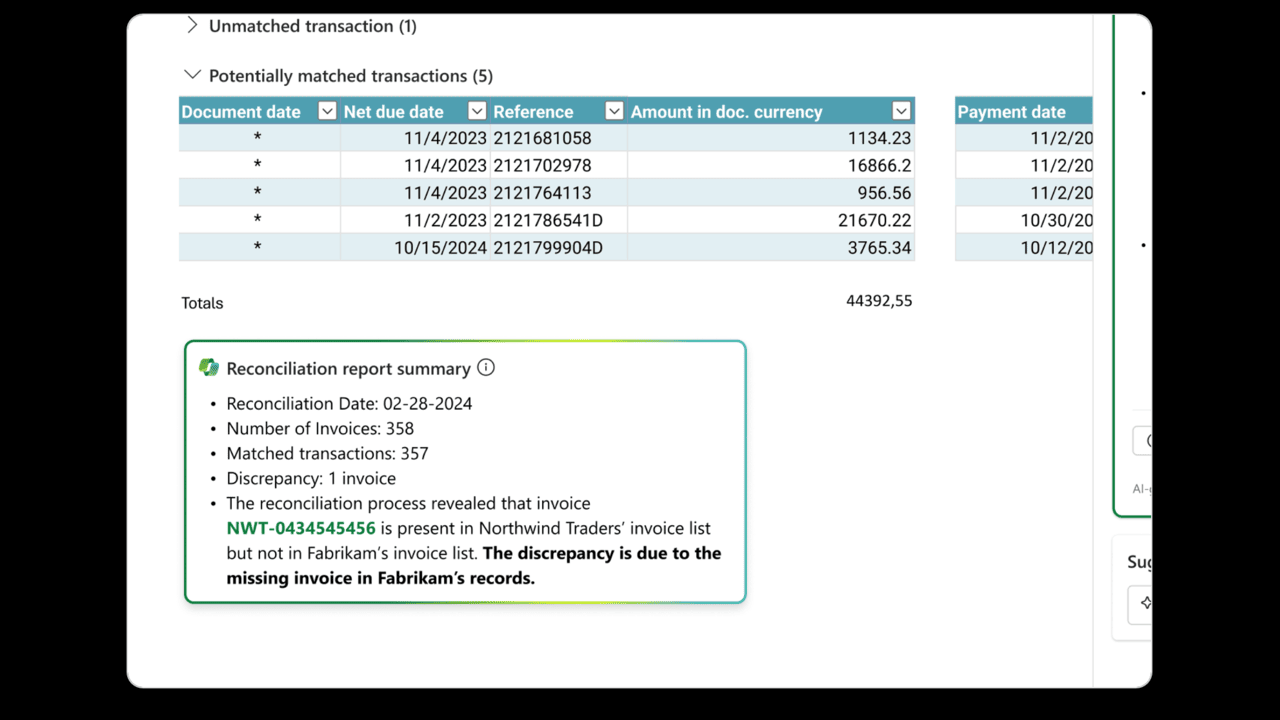
Task: Select net due date for reference 2121702978
Action: pyautogui.click(x=415, y=165)
